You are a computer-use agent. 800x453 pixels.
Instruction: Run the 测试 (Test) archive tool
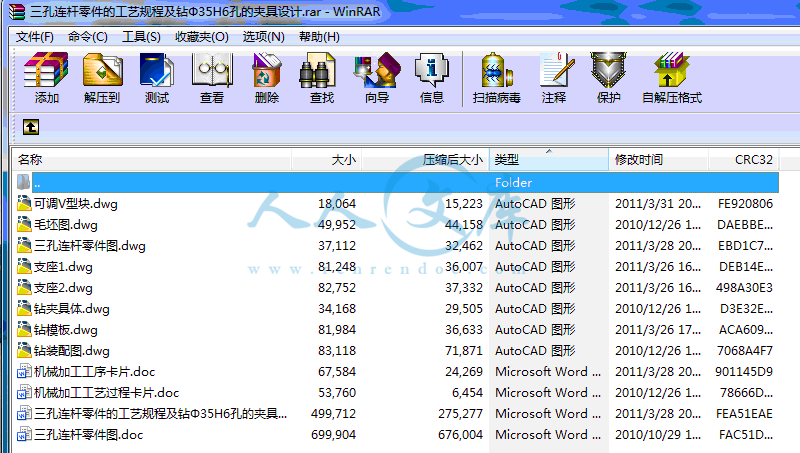[157, 70]
